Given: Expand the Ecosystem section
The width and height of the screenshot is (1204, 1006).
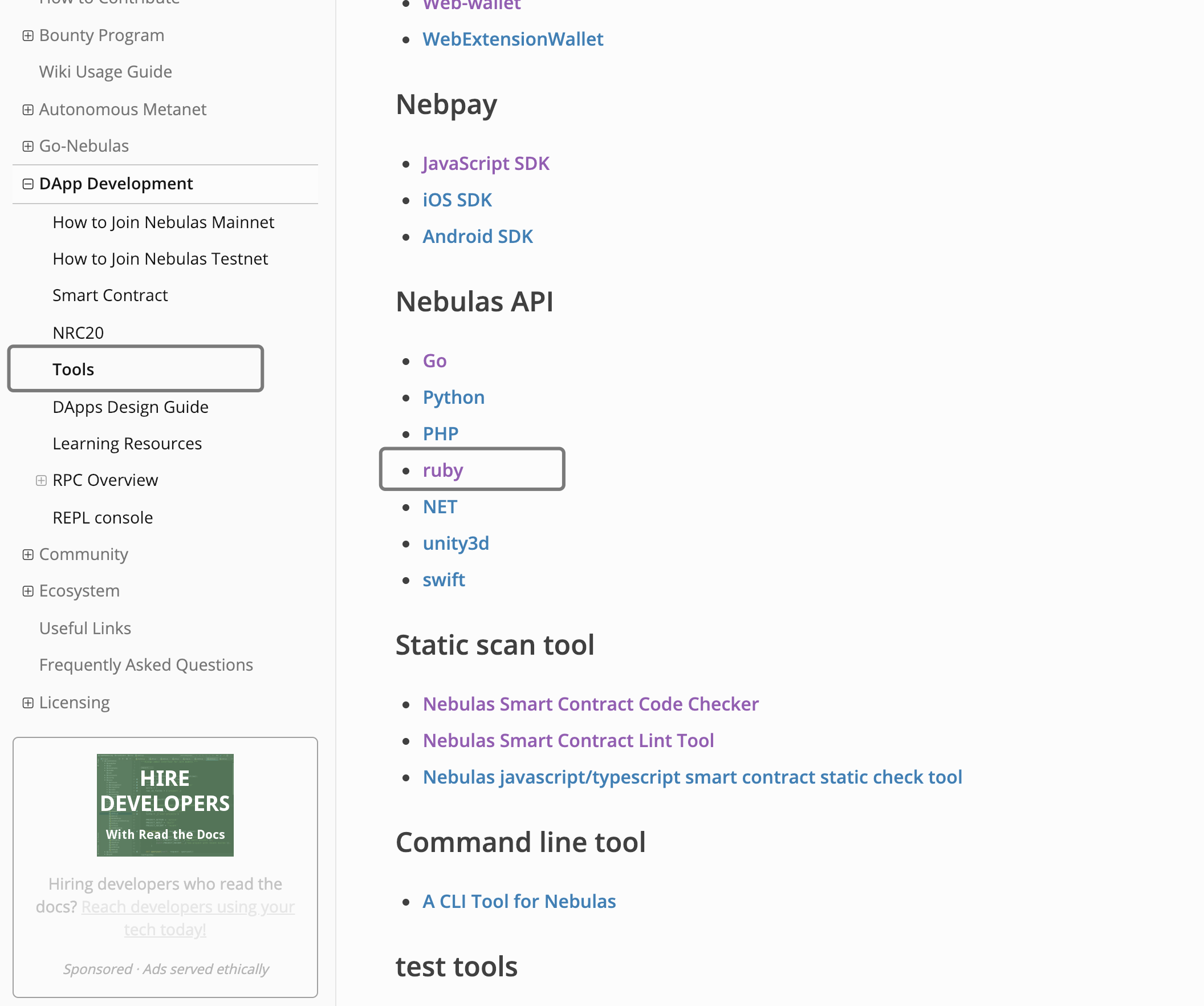Looking at the screenshot, I should pos(28,591).
